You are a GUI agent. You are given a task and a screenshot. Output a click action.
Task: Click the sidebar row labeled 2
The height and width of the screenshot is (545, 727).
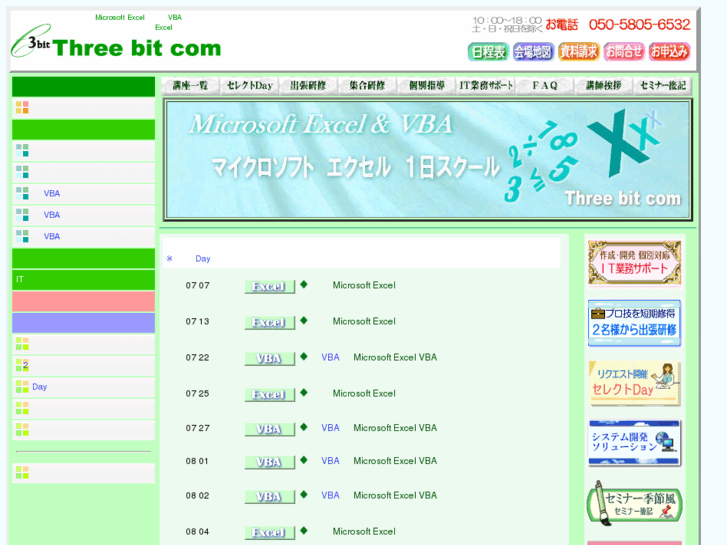pos(83,365)
